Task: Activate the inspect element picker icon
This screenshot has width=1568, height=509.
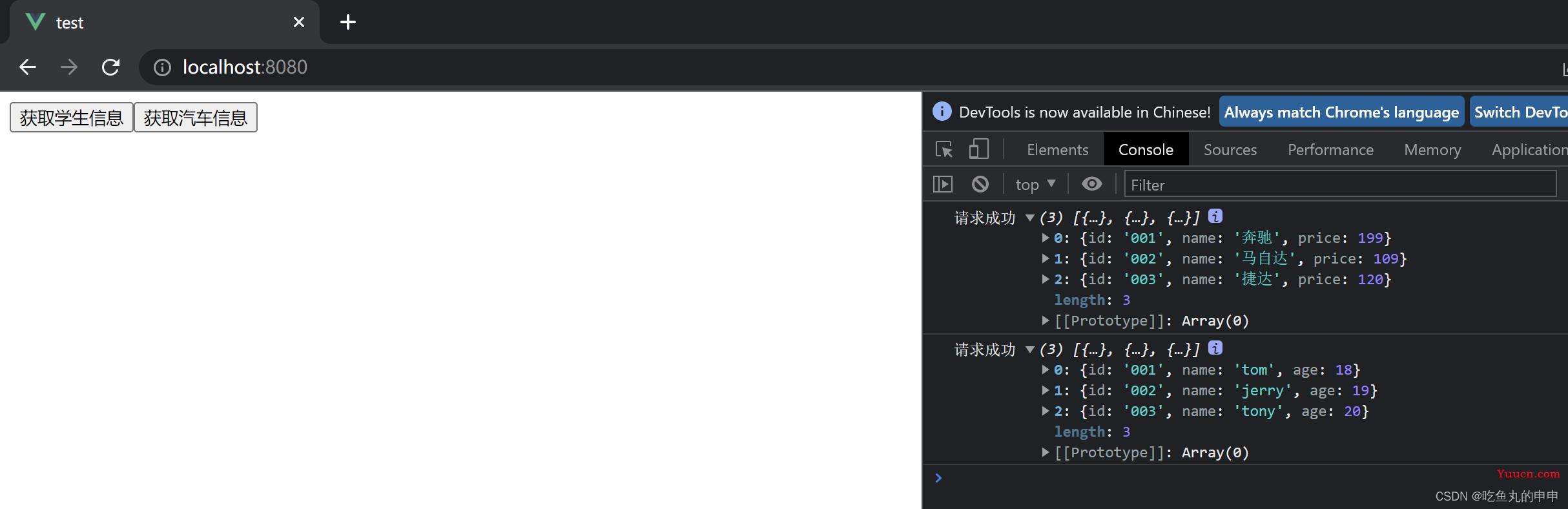Action: 944,149
